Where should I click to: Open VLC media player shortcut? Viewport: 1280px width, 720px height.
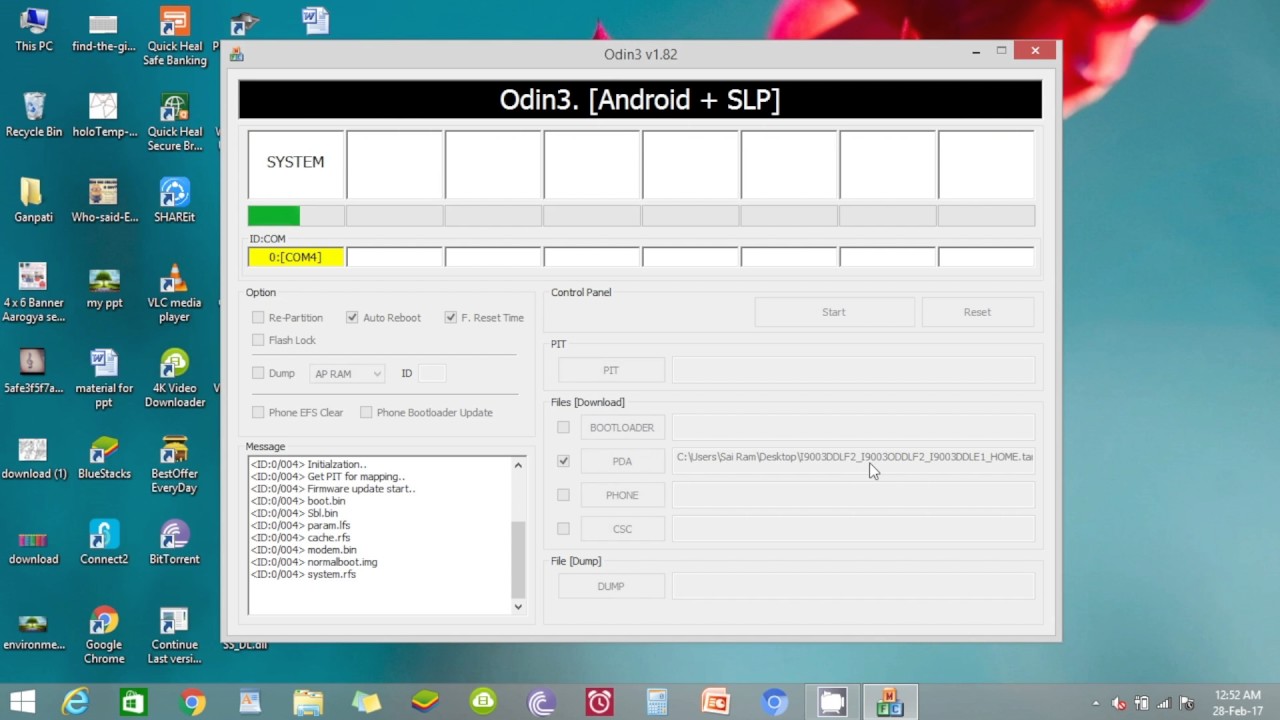(x=175, y=293)
